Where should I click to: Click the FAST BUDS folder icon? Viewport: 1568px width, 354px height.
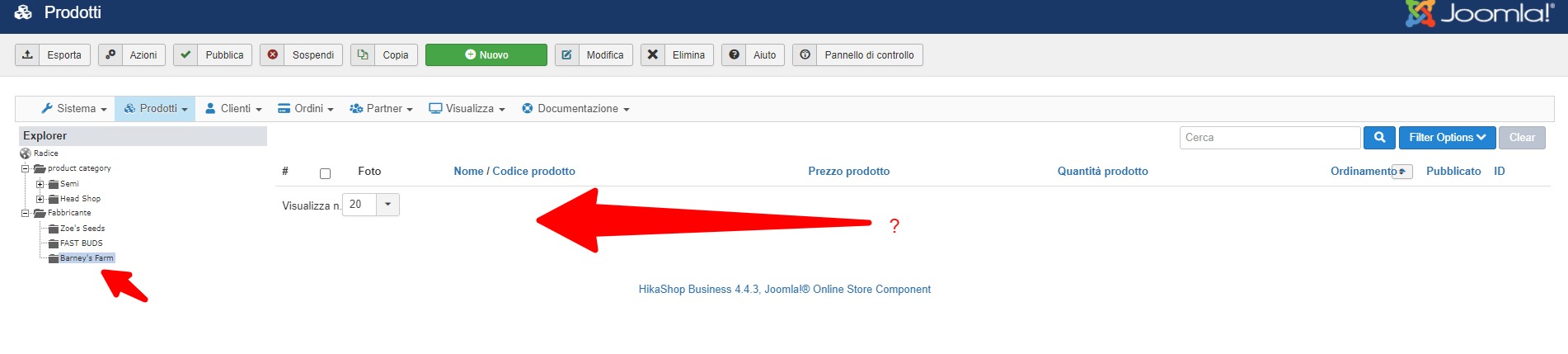(x=54, y=243)
